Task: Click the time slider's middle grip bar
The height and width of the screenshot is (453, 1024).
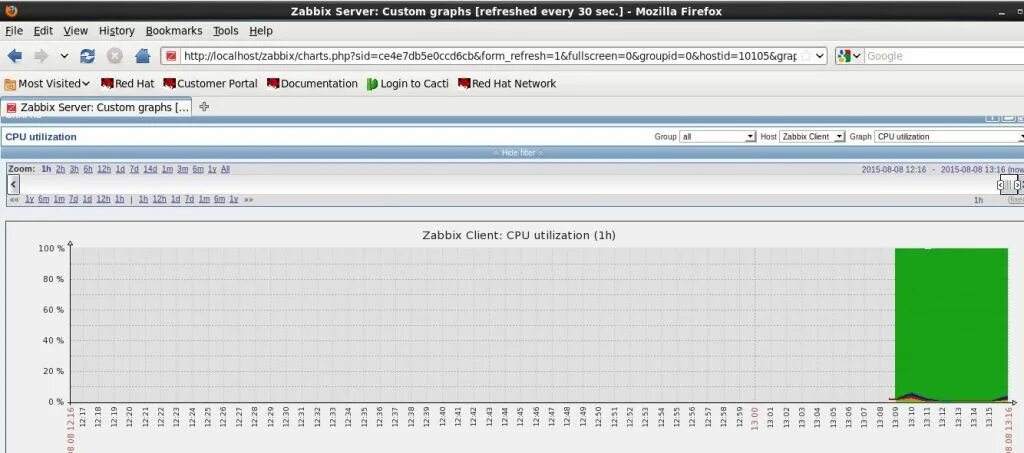Action: tap(1008, 185)
